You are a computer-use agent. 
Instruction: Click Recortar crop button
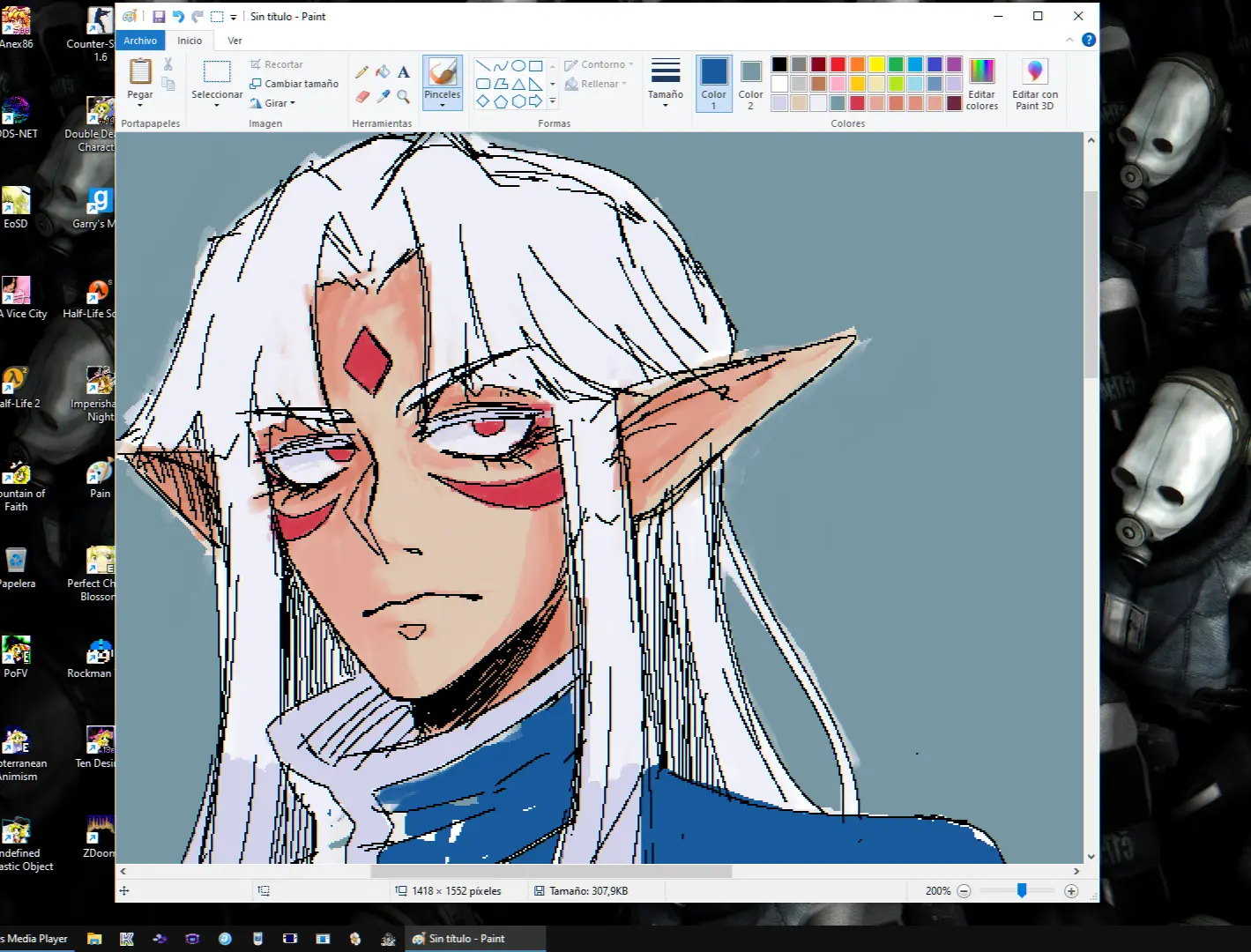276,64
